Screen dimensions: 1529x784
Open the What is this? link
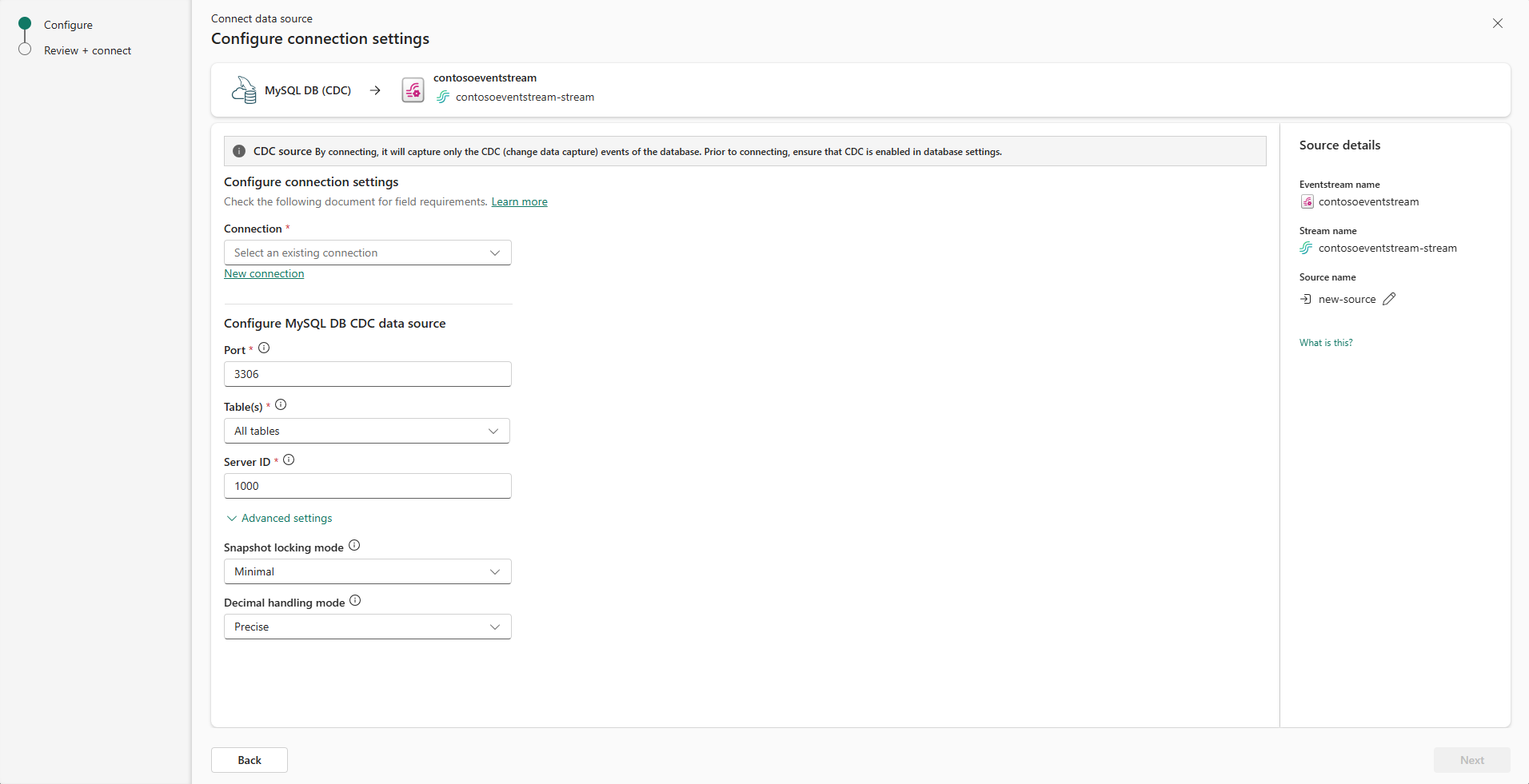[1326, 343]
